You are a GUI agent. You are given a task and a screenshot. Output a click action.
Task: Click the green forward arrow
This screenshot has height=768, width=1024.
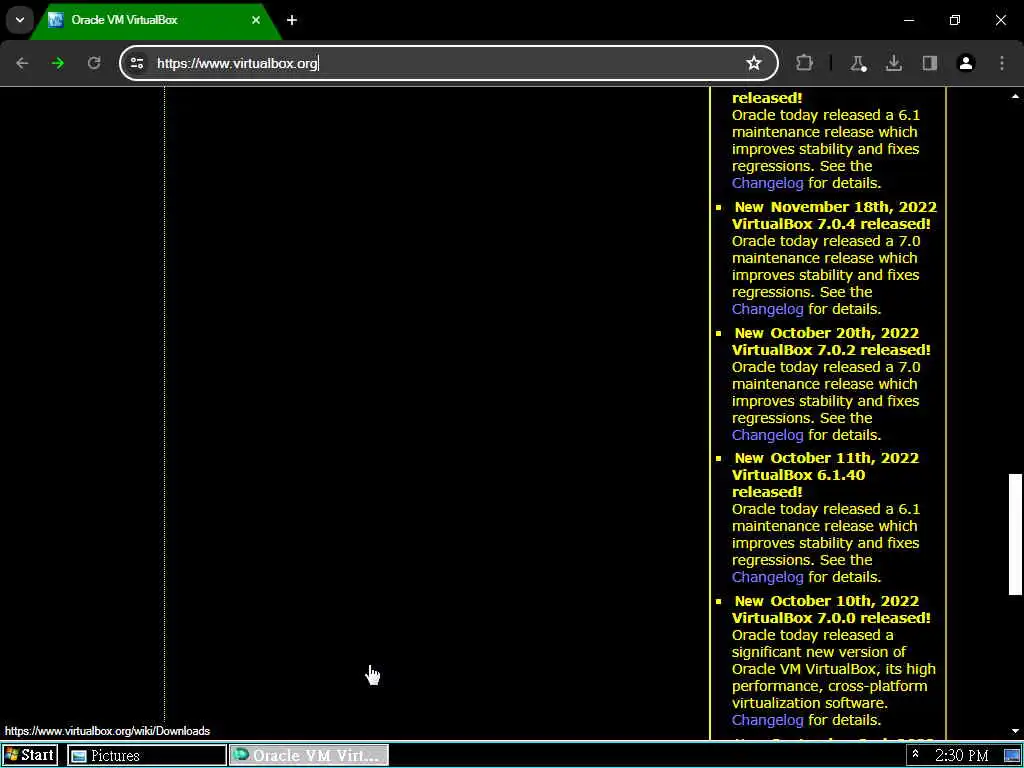[x=58, y=63]
